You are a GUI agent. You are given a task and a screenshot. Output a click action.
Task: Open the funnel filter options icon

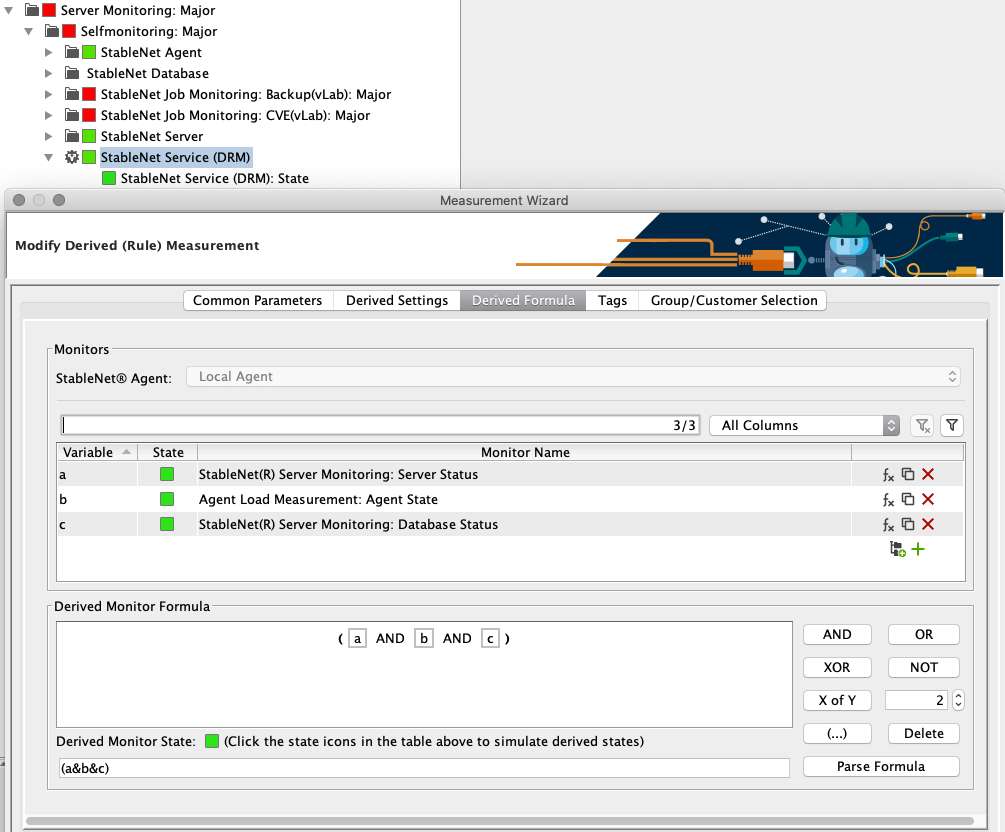pyautogui.click(x=952, y=426)
